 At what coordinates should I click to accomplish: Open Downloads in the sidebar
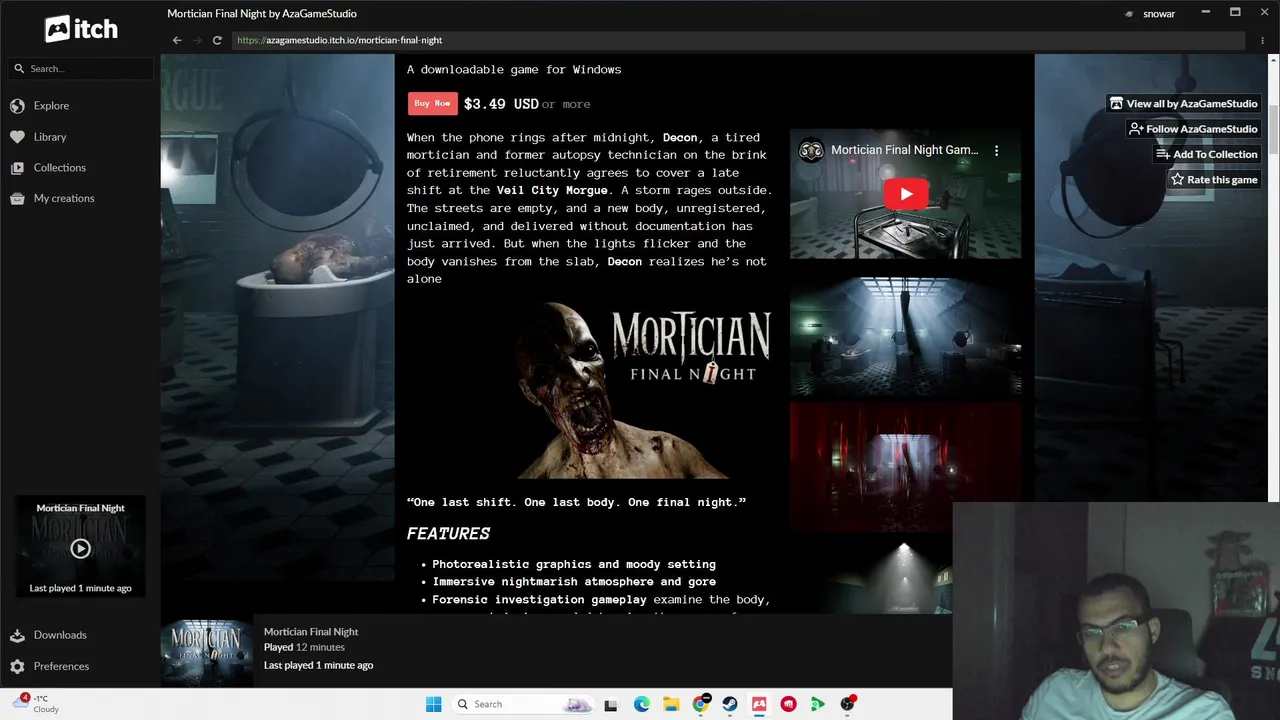60,635
